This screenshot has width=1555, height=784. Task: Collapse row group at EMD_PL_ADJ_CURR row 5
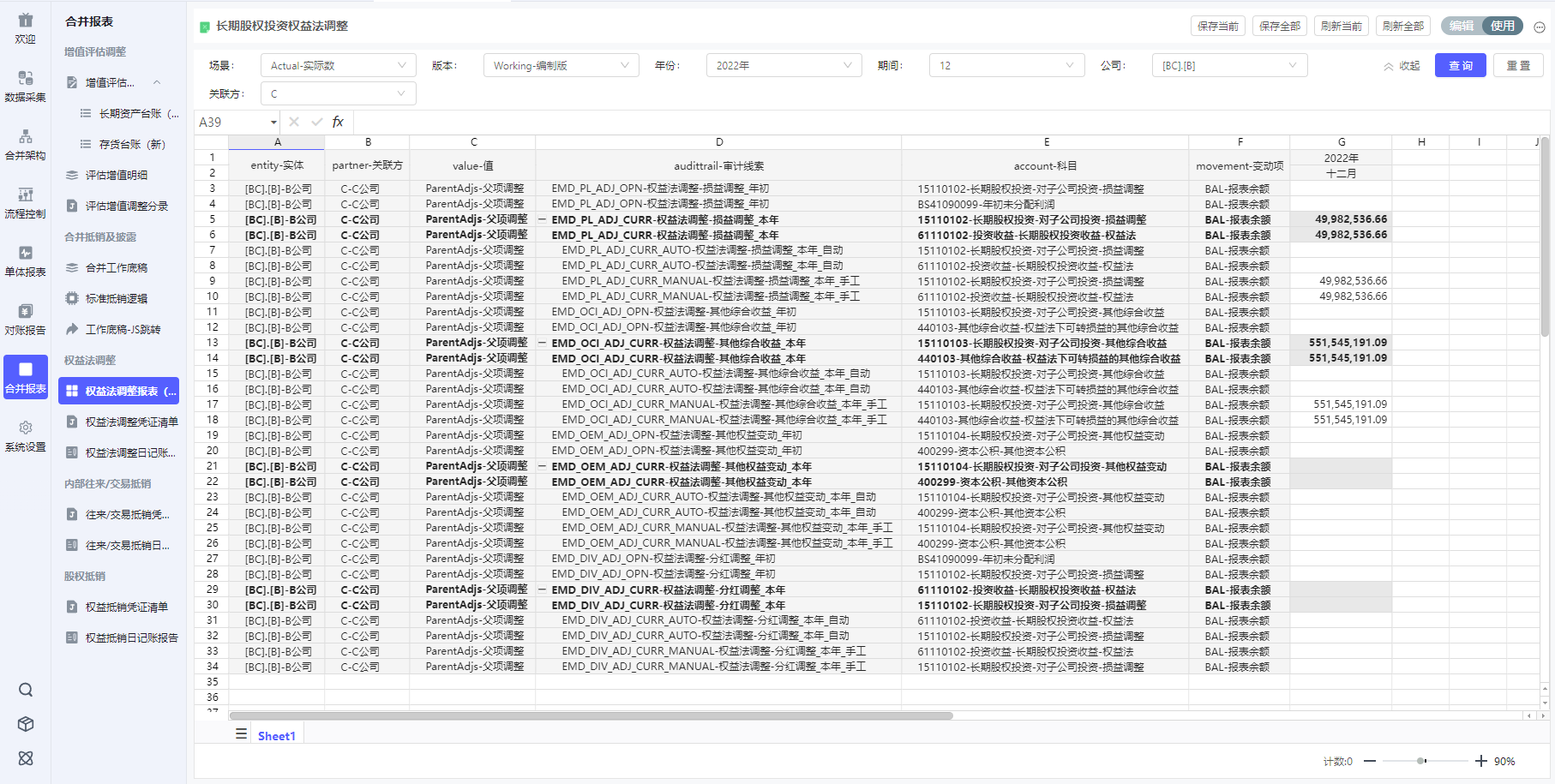[543, 220]
